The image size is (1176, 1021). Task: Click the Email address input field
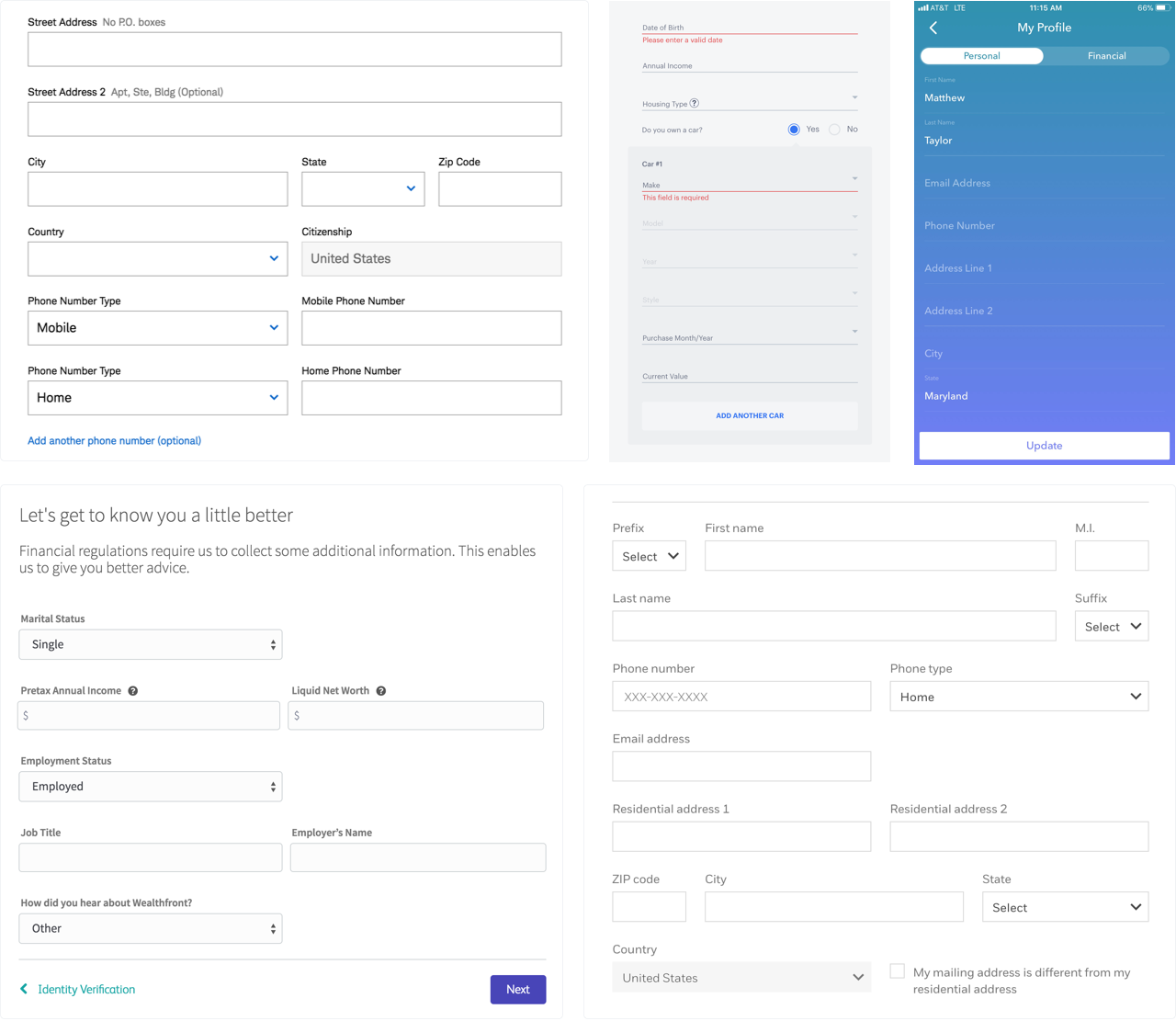741,766
